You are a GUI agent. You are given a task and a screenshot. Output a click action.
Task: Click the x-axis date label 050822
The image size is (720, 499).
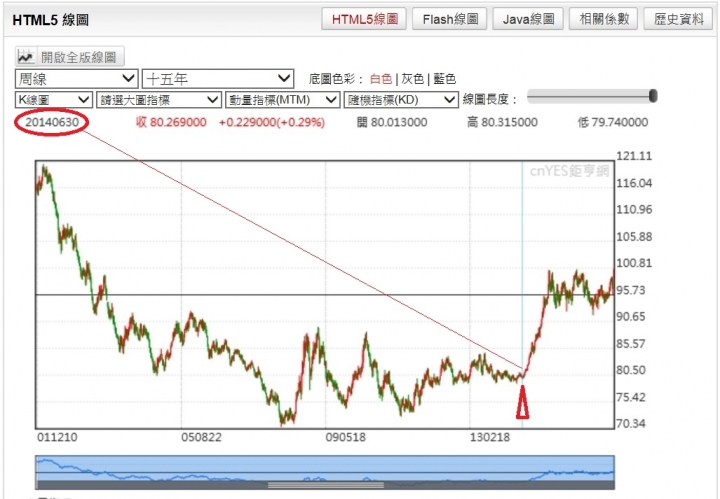(x=201, y=437)
